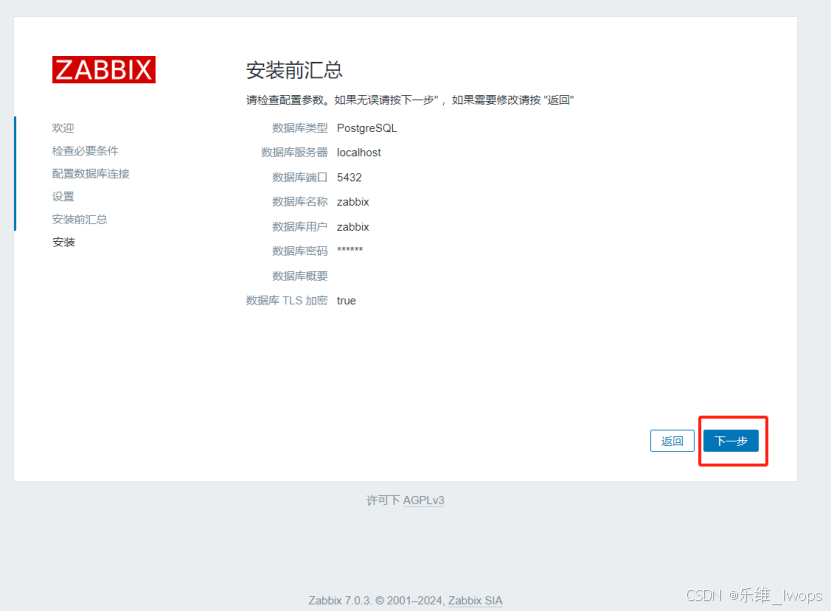This screenshot has height=611, width=831.
Task: Select the 安装 step in sidebar
Action: coord(63,242)
